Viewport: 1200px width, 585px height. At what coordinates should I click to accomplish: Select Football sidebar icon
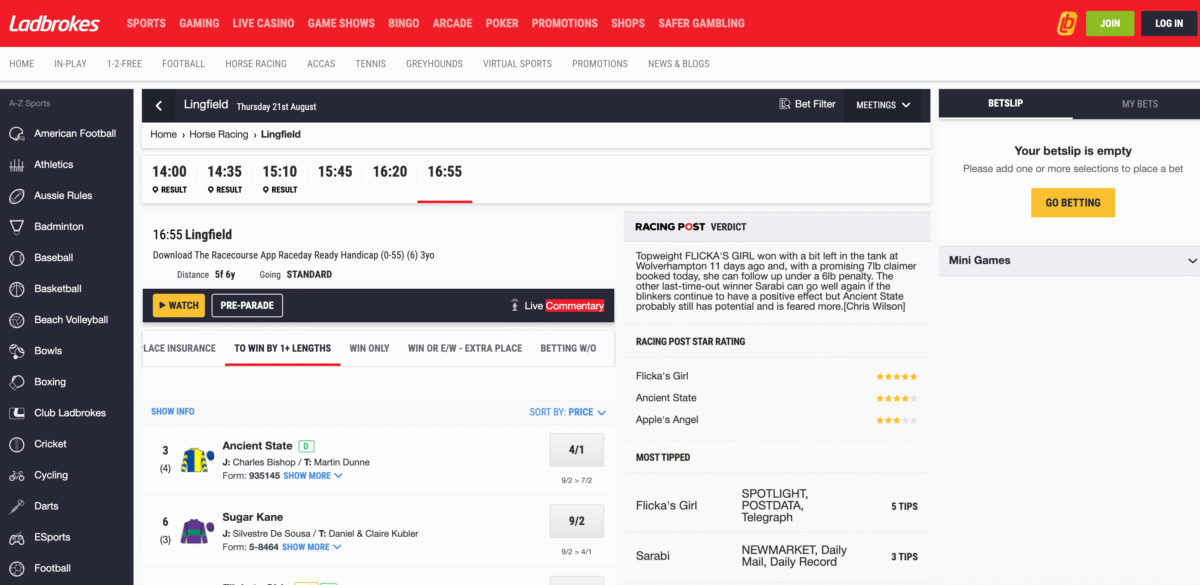(17, 568)
